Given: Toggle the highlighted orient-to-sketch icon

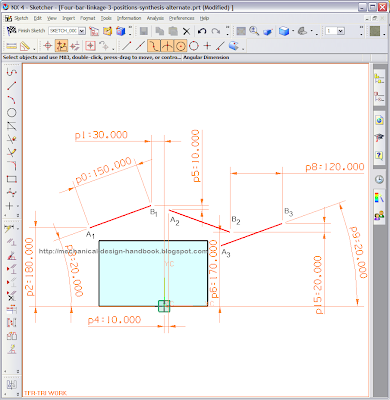Looking at the screenshot, I should point(61,46).
